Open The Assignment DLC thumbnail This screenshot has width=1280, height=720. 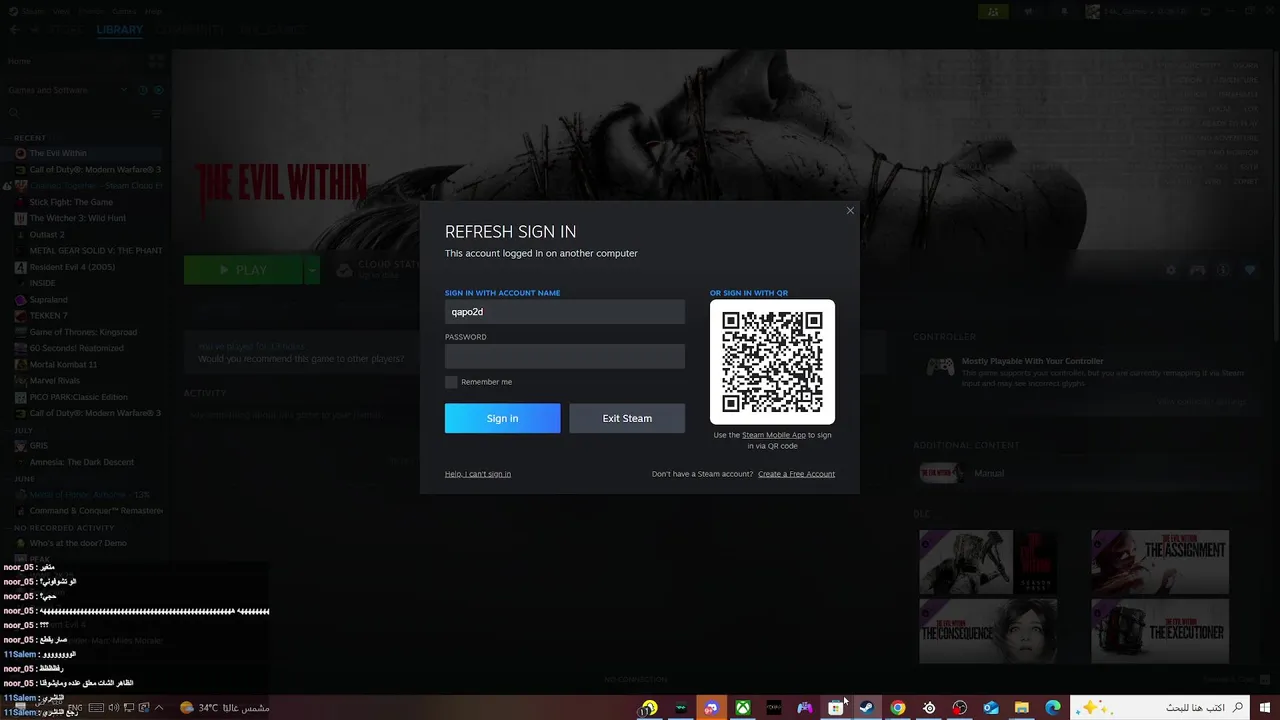[1160, 562]
